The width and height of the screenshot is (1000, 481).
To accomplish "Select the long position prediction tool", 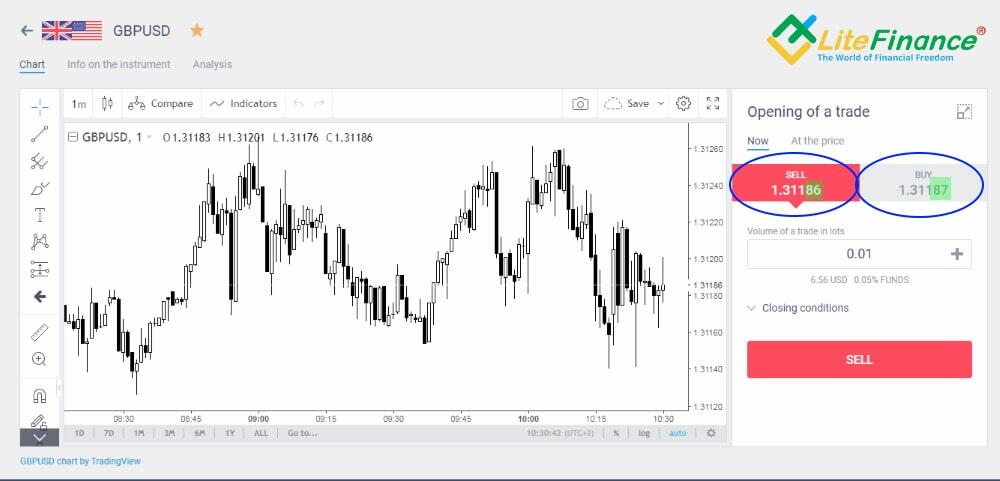I will (40, 269).
